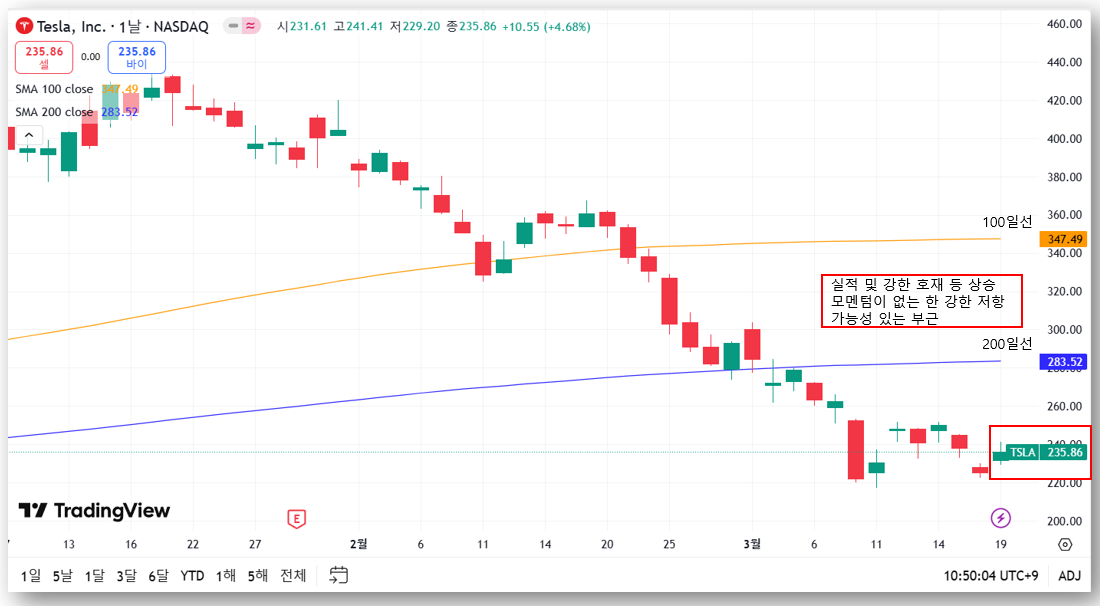Click the pink approximately-equal icon beside NASDAQ

point(250,26)
